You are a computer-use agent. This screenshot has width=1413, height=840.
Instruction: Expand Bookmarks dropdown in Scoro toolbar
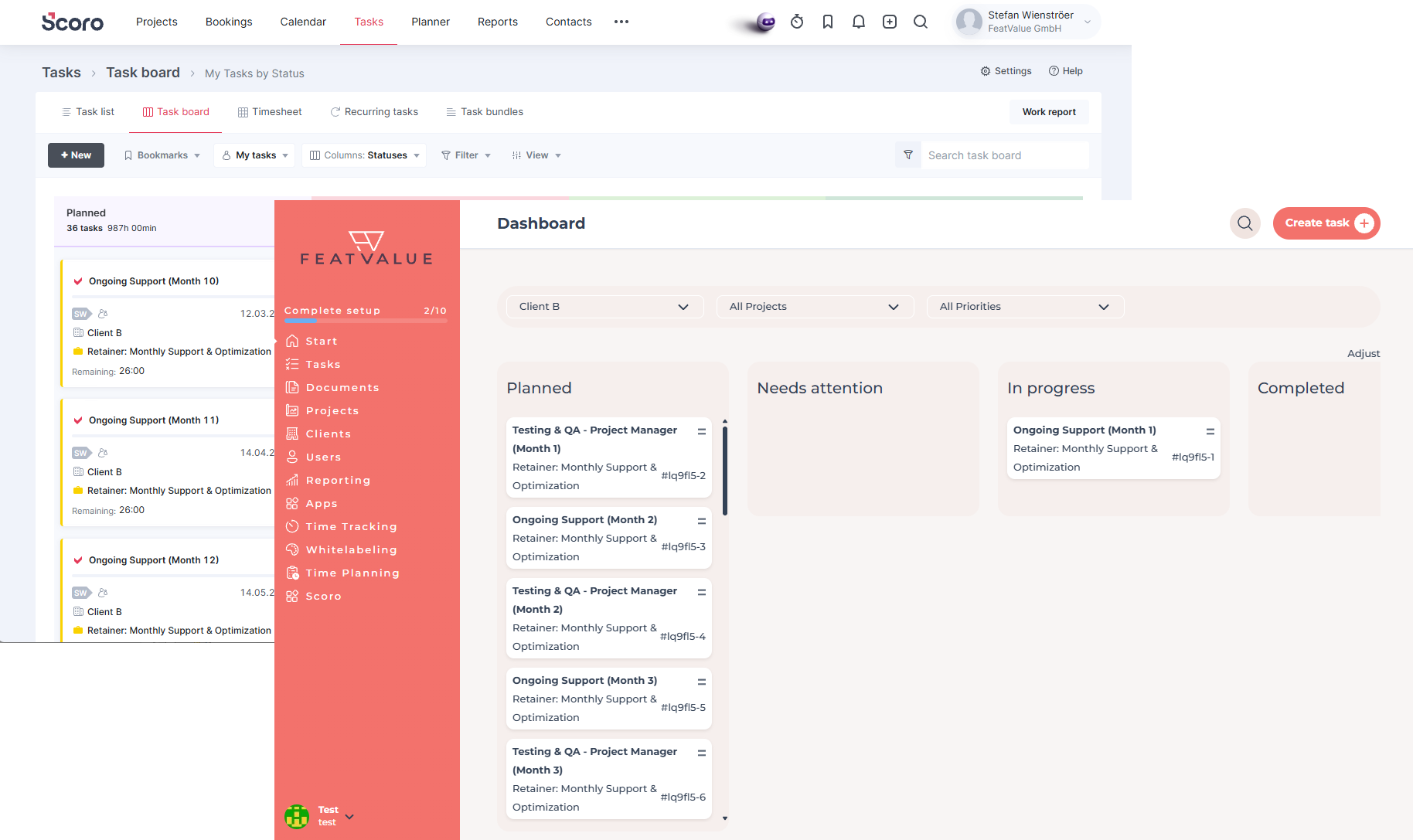point(162,155)
